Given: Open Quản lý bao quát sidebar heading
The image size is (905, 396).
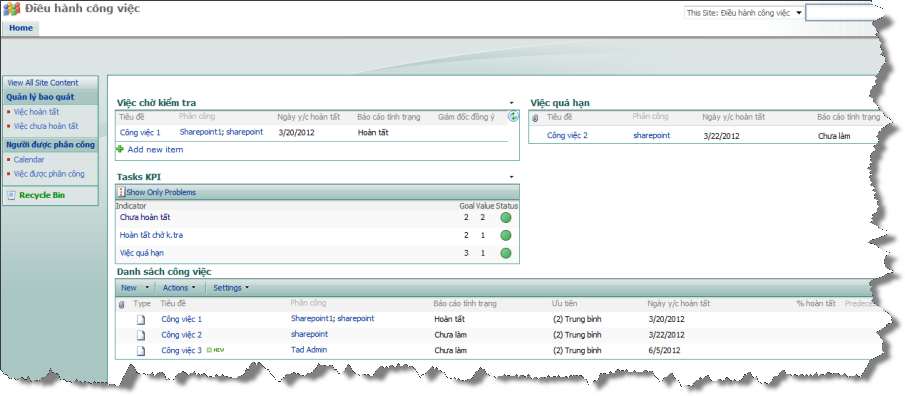Looking at the screenshot, I should (40, 97).
